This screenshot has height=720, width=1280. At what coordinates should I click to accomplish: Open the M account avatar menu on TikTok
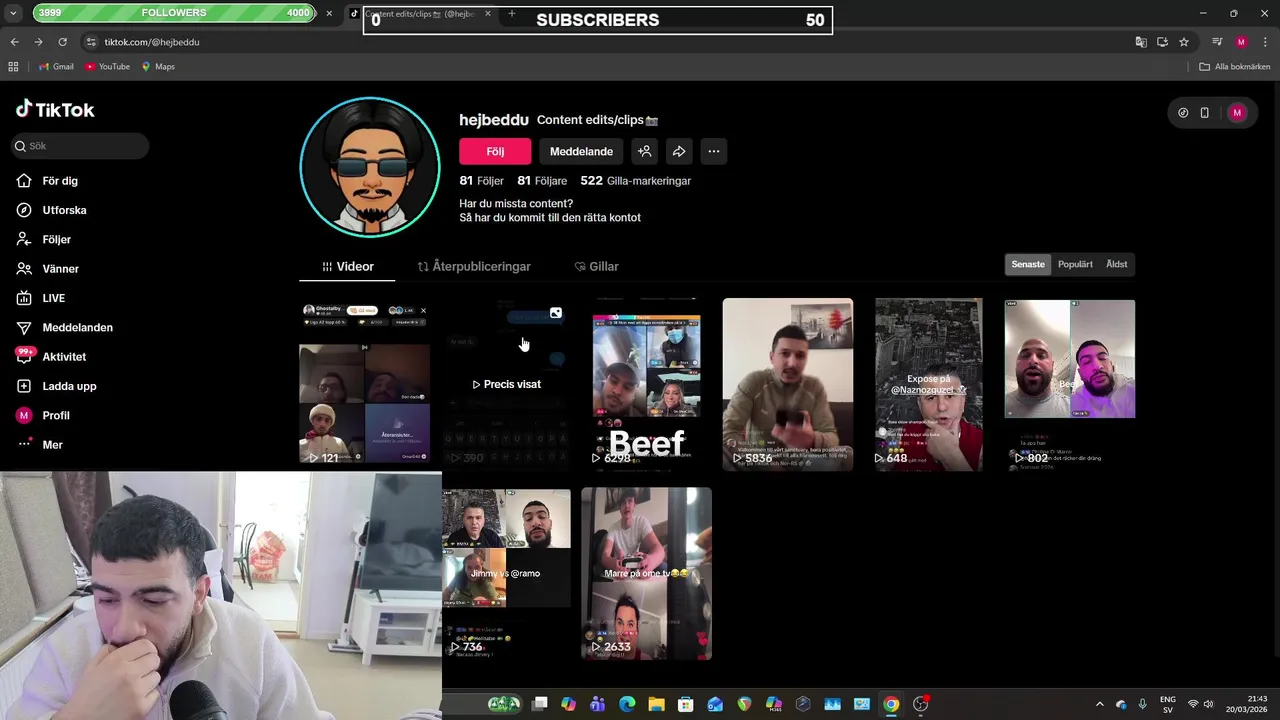1237,113
